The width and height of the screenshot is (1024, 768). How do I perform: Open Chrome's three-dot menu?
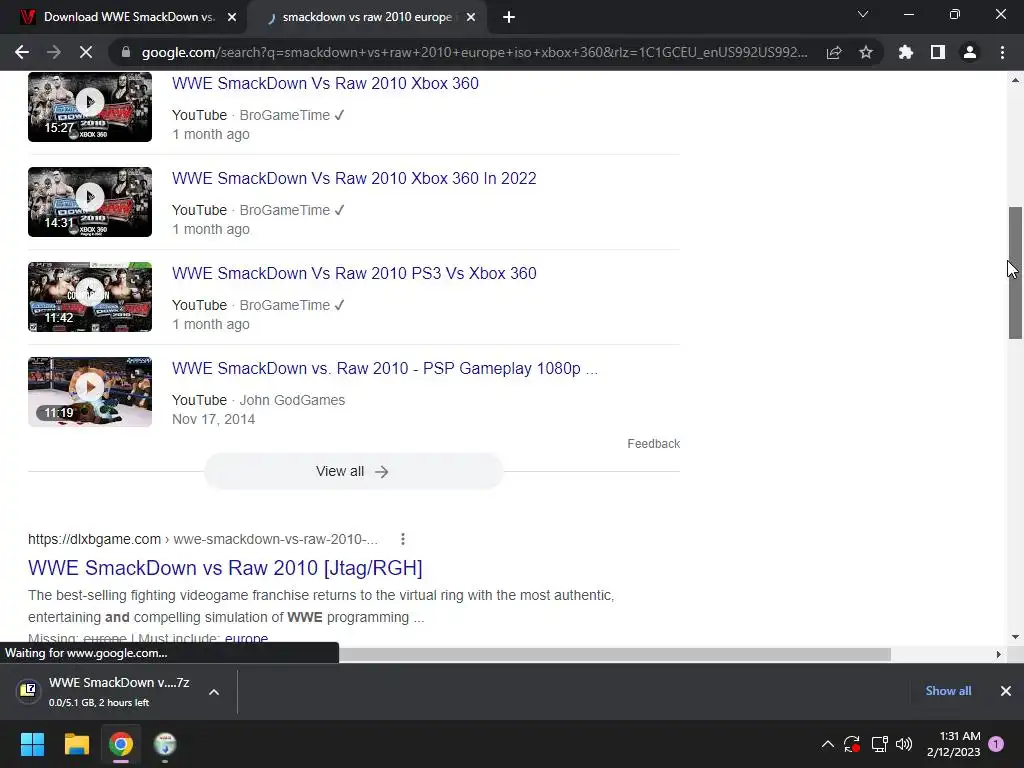click(1002, 52)
